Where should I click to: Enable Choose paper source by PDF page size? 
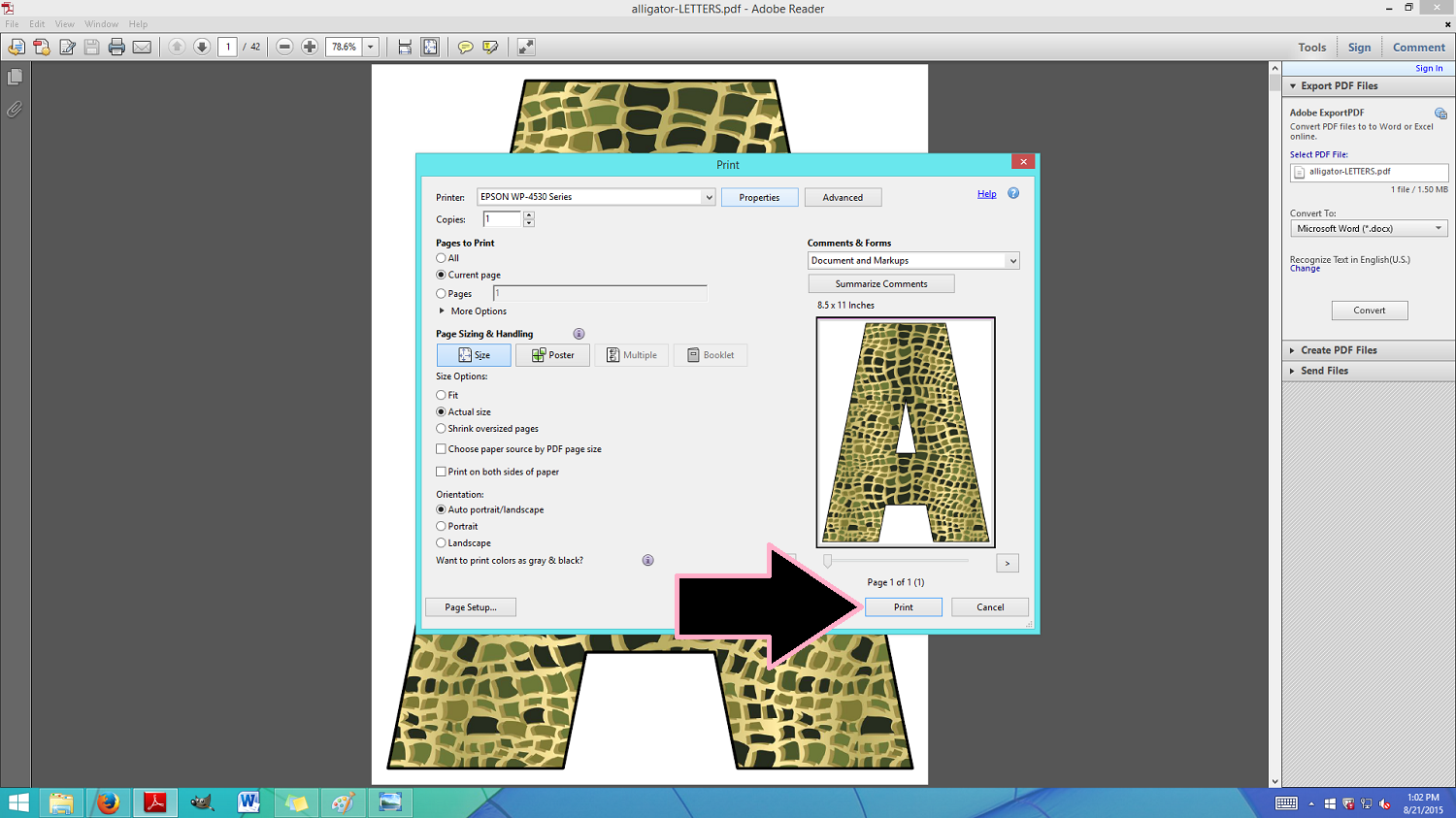coord(441,449)
